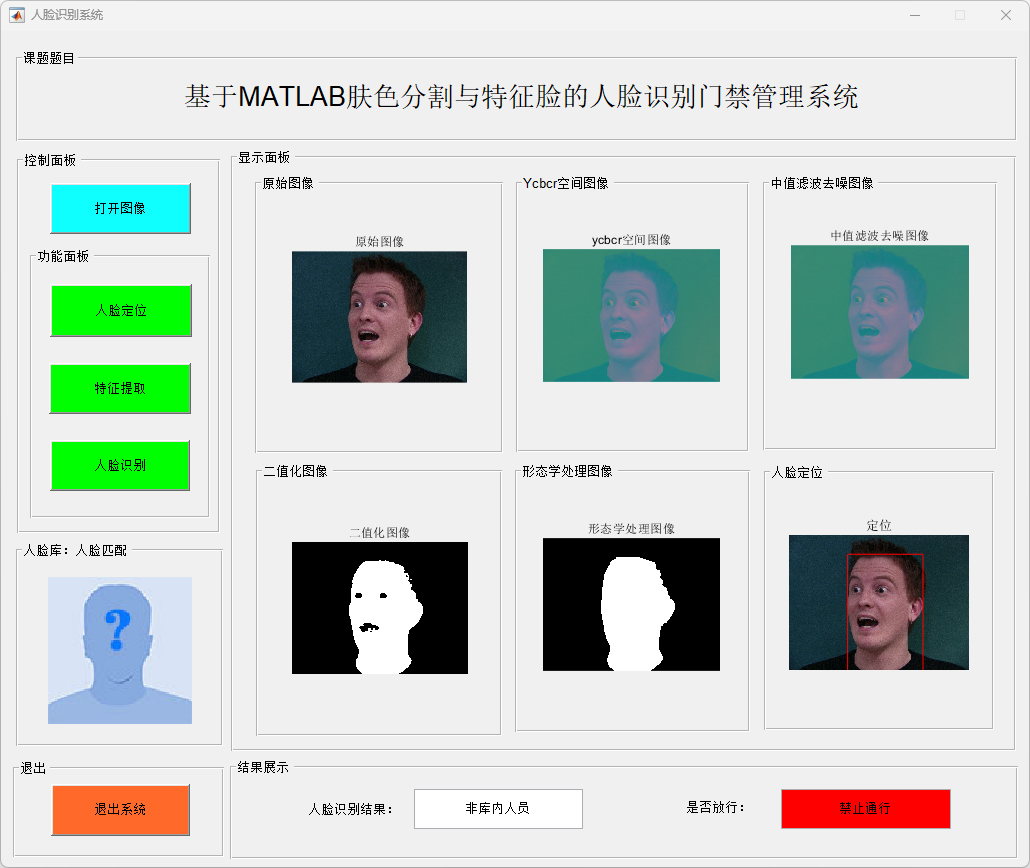This screenshot has width=1030, height=868.
Task: Click the 人脸识别结果： label
Action: pos(351,810)
